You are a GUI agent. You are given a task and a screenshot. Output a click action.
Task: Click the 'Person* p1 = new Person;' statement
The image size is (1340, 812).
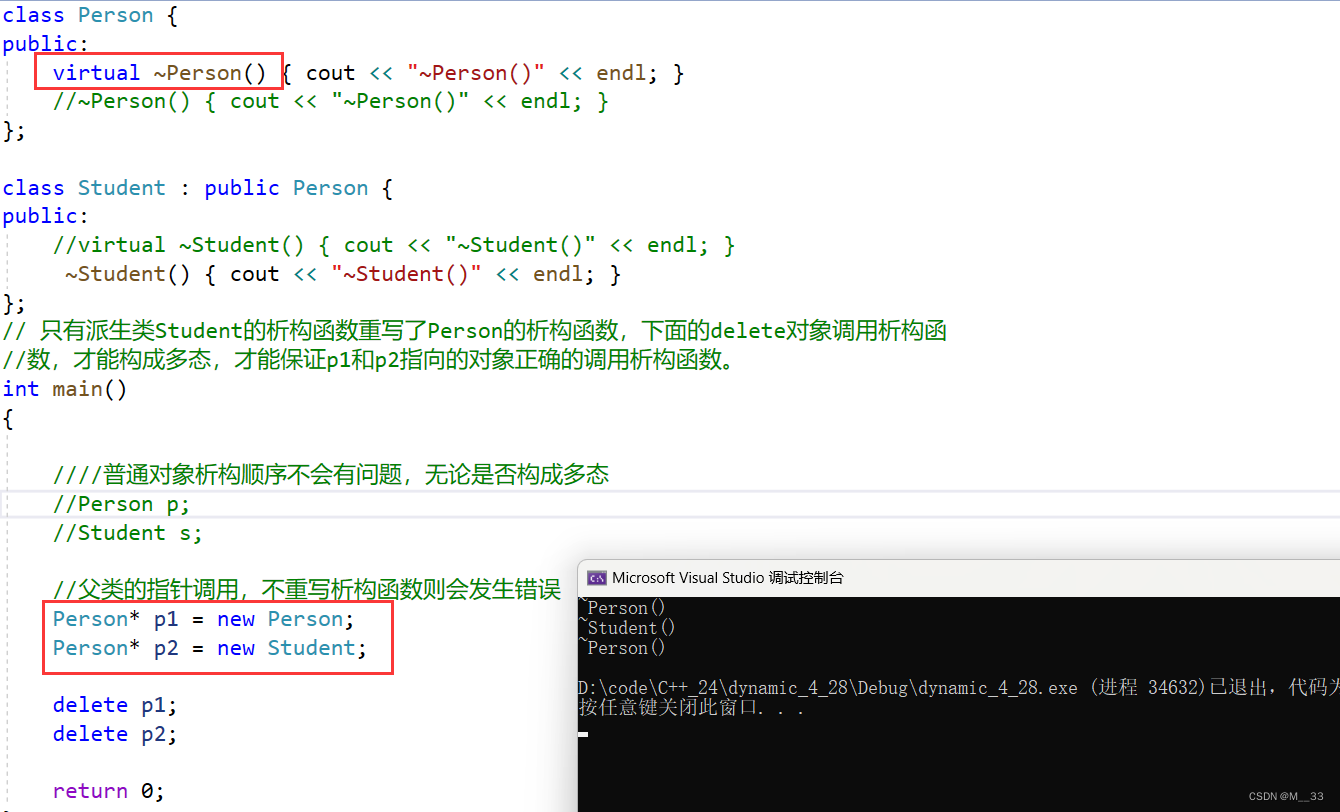tap(204, 619)
